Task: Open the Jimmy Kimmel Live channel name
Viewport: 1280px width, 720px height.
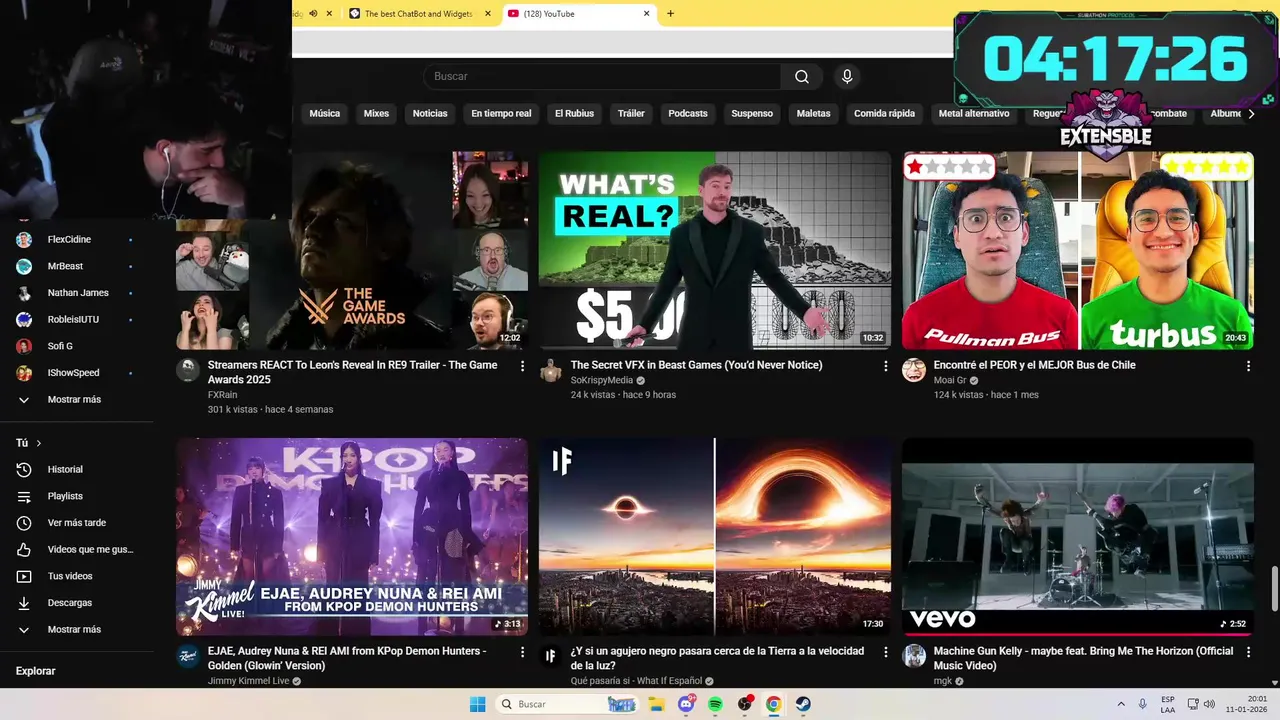Action: [248, 681]
